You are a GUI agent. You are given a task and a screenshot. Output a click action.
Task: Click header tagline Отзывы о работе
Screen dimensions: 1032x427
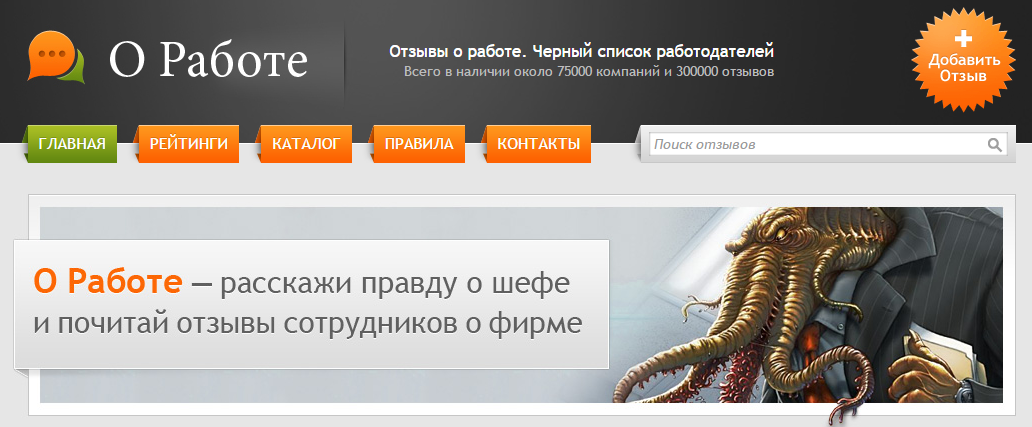(455, 52)
